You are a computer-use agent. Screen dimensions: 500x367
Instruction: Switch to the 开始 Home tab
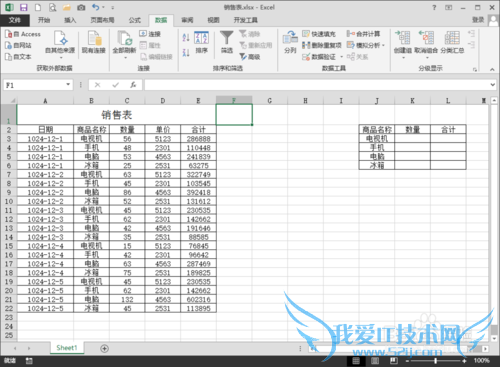point(44,20)
